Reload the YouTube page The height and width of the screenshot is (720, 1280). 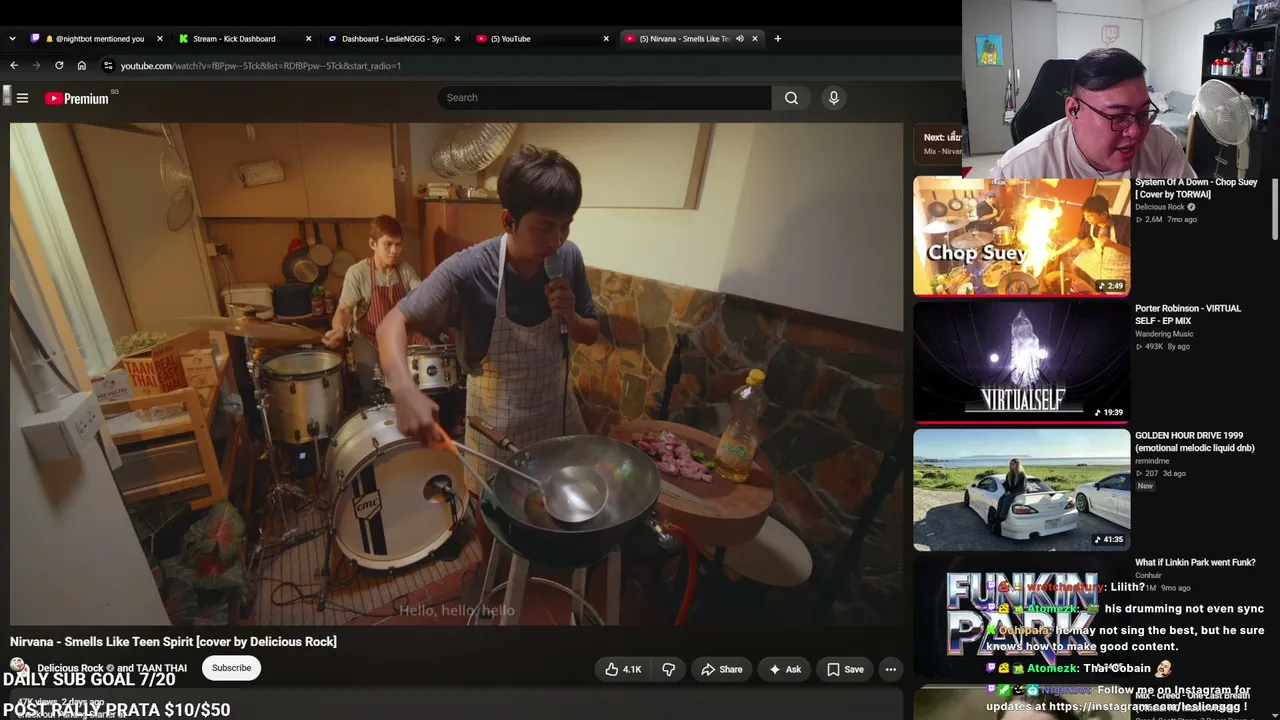pyautogui.click(x=59, y=66)
